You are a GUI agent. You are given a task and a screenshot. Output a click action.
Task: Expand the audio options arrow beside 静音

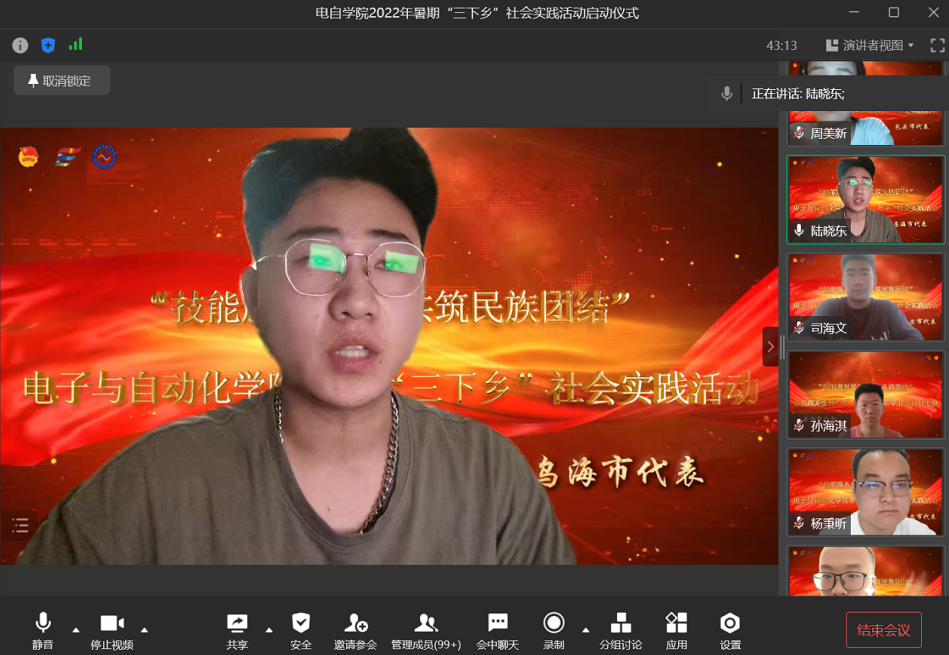tap(76, 630)
